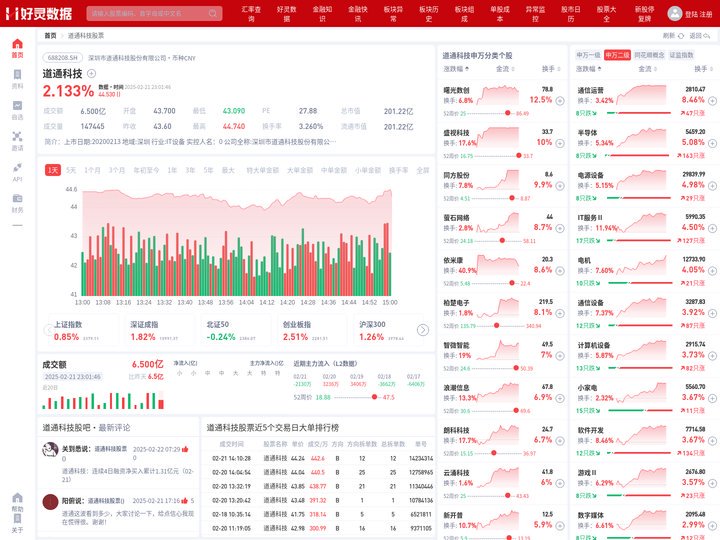Click the 全屏 fullscreen chart button
Image resolution: width=720 pixels, height=540 pixels.
click(422, 170)
